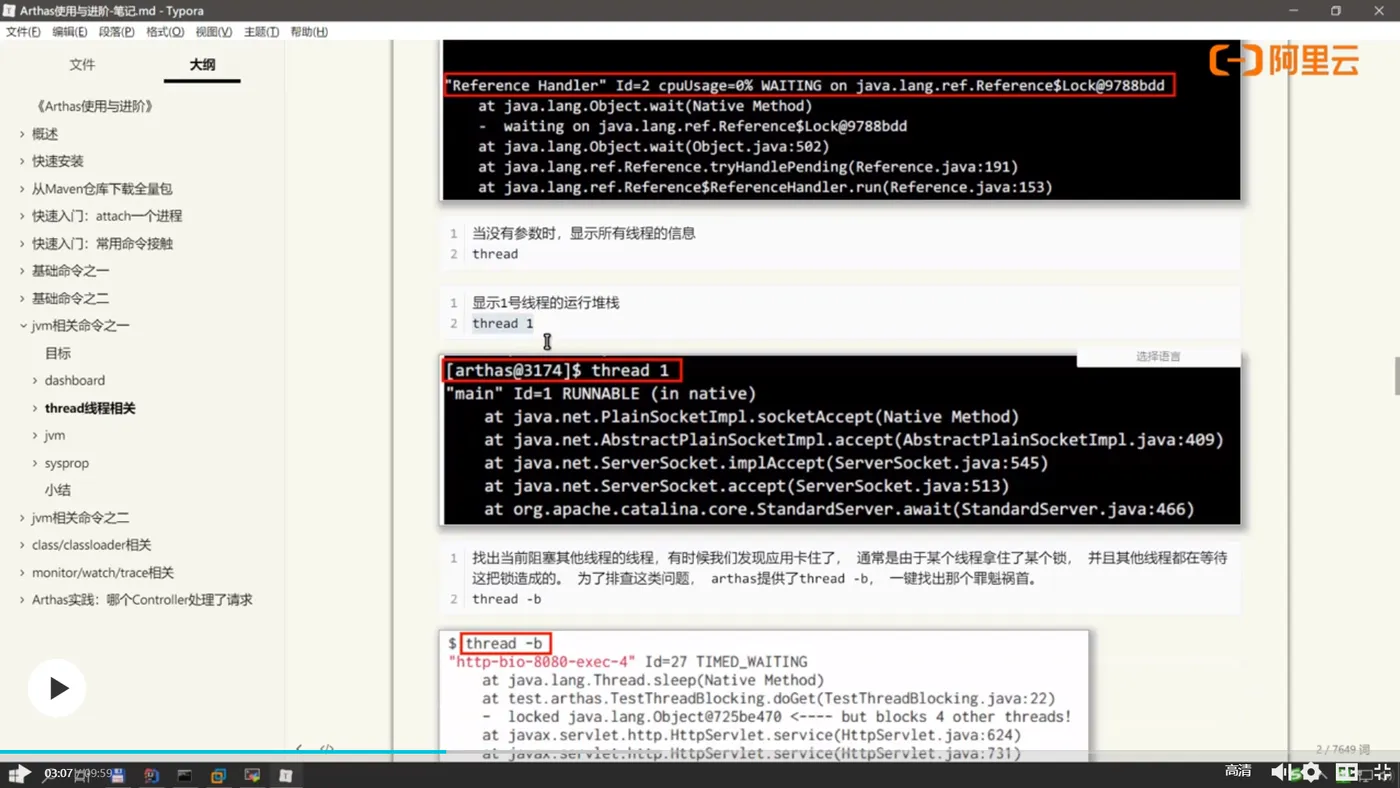Click the 'thread 1' code line
This screenshot has width=1400, height=788.
[x=502, y=323]
